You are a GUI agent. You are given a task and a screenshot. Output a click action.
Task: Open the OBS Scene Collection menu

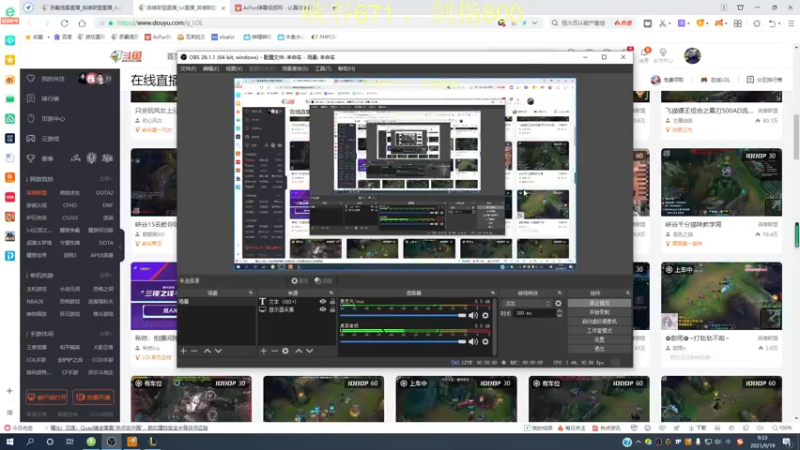point(295,68)
